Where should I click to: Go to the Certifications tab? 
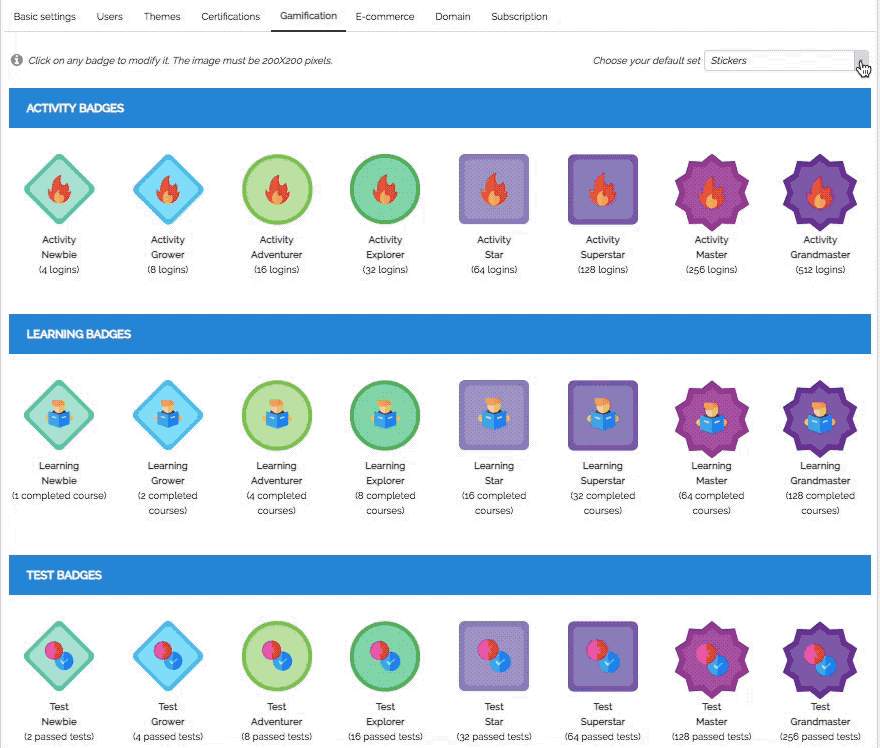230,16
